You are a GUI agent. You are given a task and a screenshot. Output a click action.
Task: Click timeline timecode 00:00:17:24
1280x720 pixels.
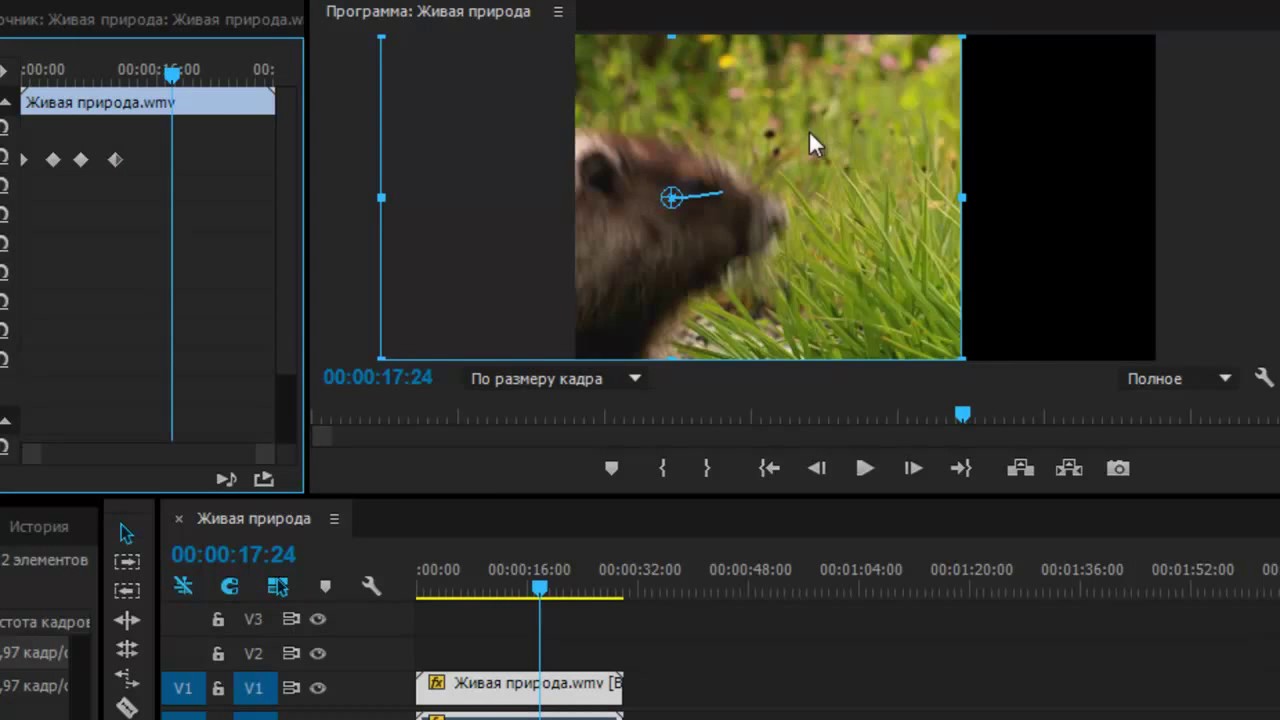(233, 554)
